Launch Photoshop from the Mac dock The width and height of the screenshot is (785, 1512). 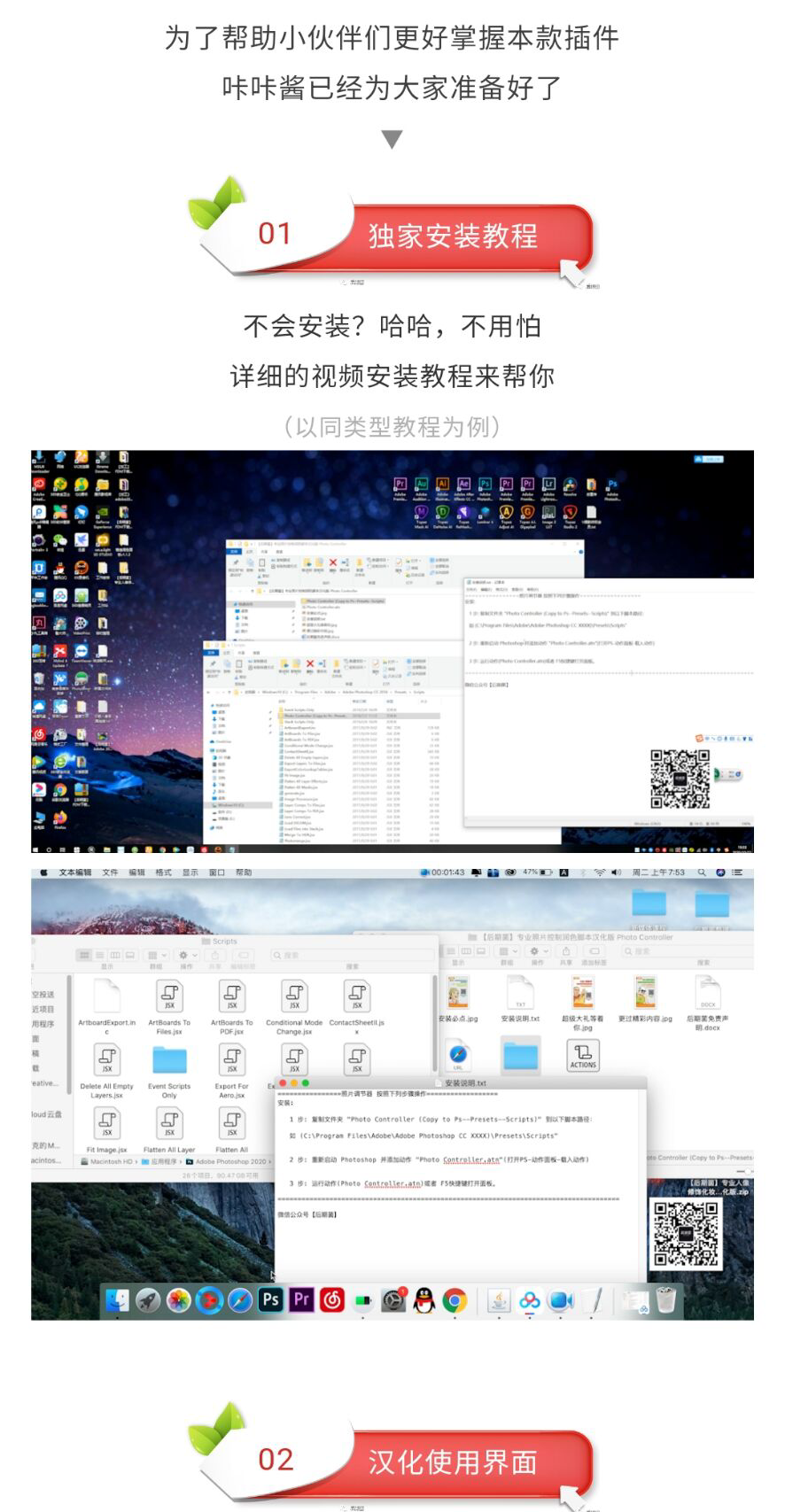coord(271,1299)
